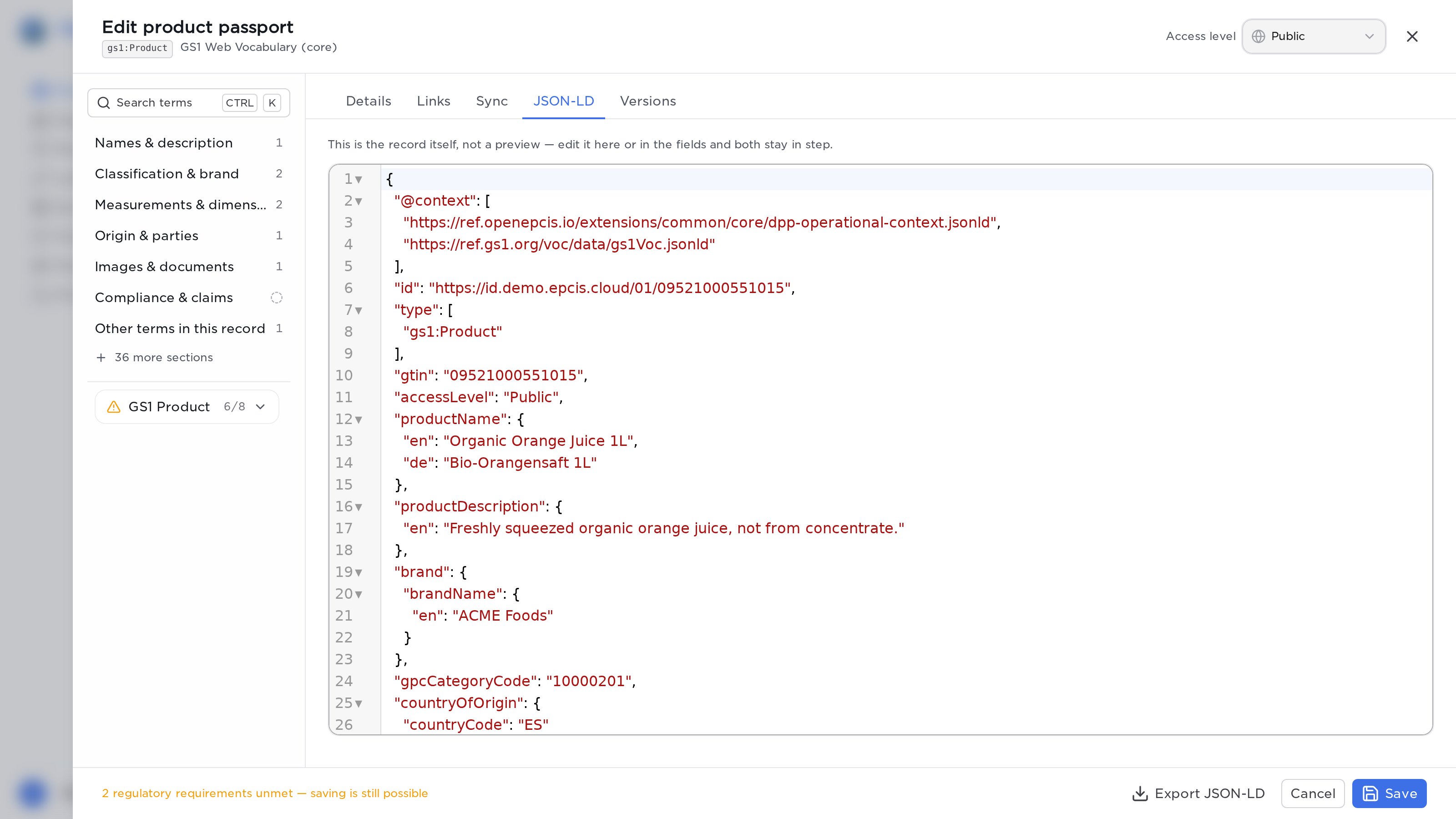Click the "Freshly squeezed organic orange juice" text
Viewport: 1456px width, 819px height.
click(674, 528)
